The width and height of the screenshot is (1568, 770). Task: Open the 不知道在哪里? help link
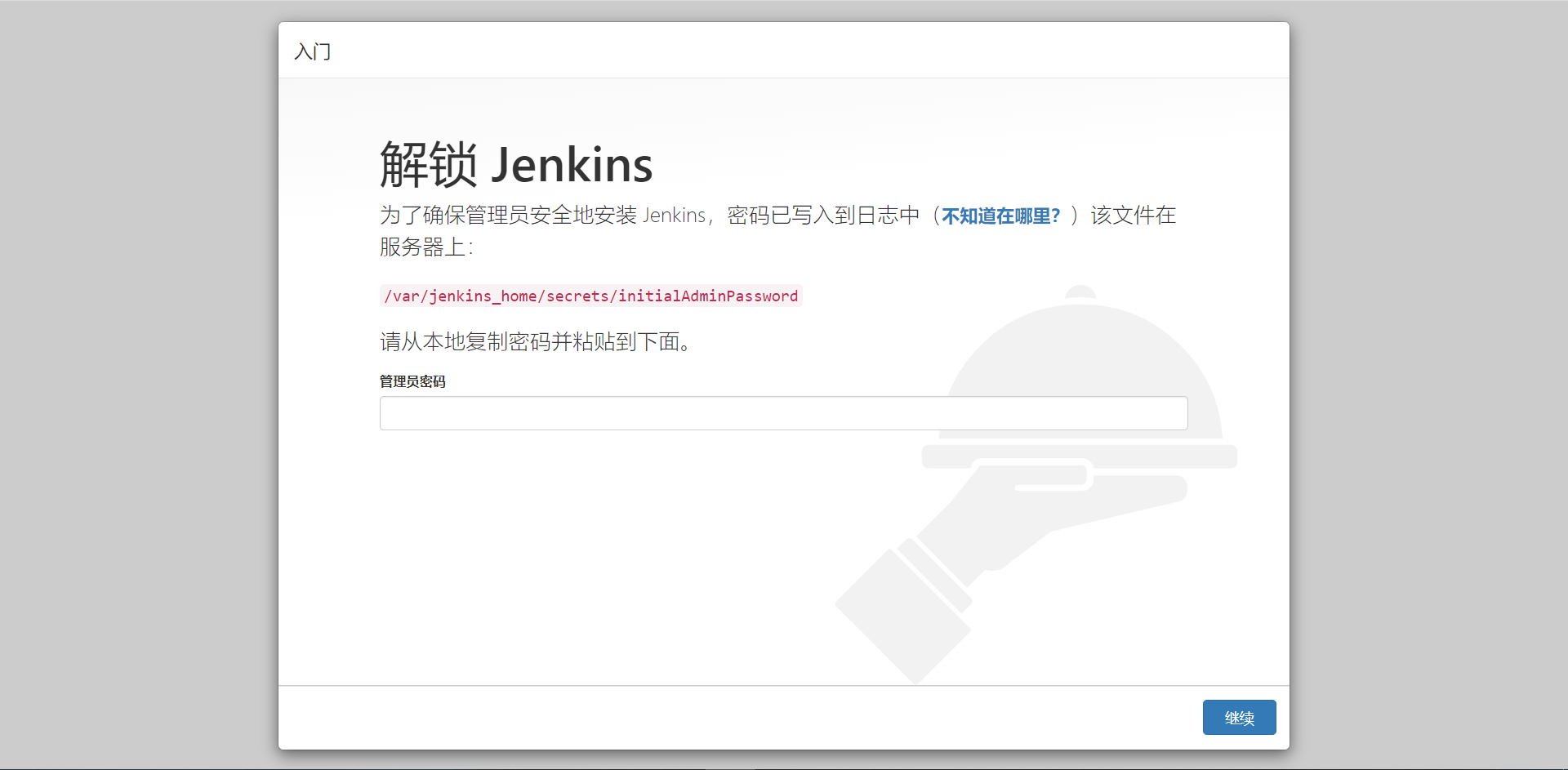1000,216
